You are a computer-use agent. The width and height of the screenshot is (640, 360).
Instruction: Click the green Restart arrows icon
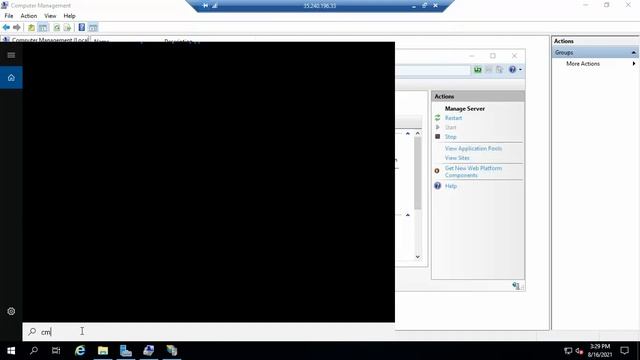pyautogui.click(x=438, y=118)
